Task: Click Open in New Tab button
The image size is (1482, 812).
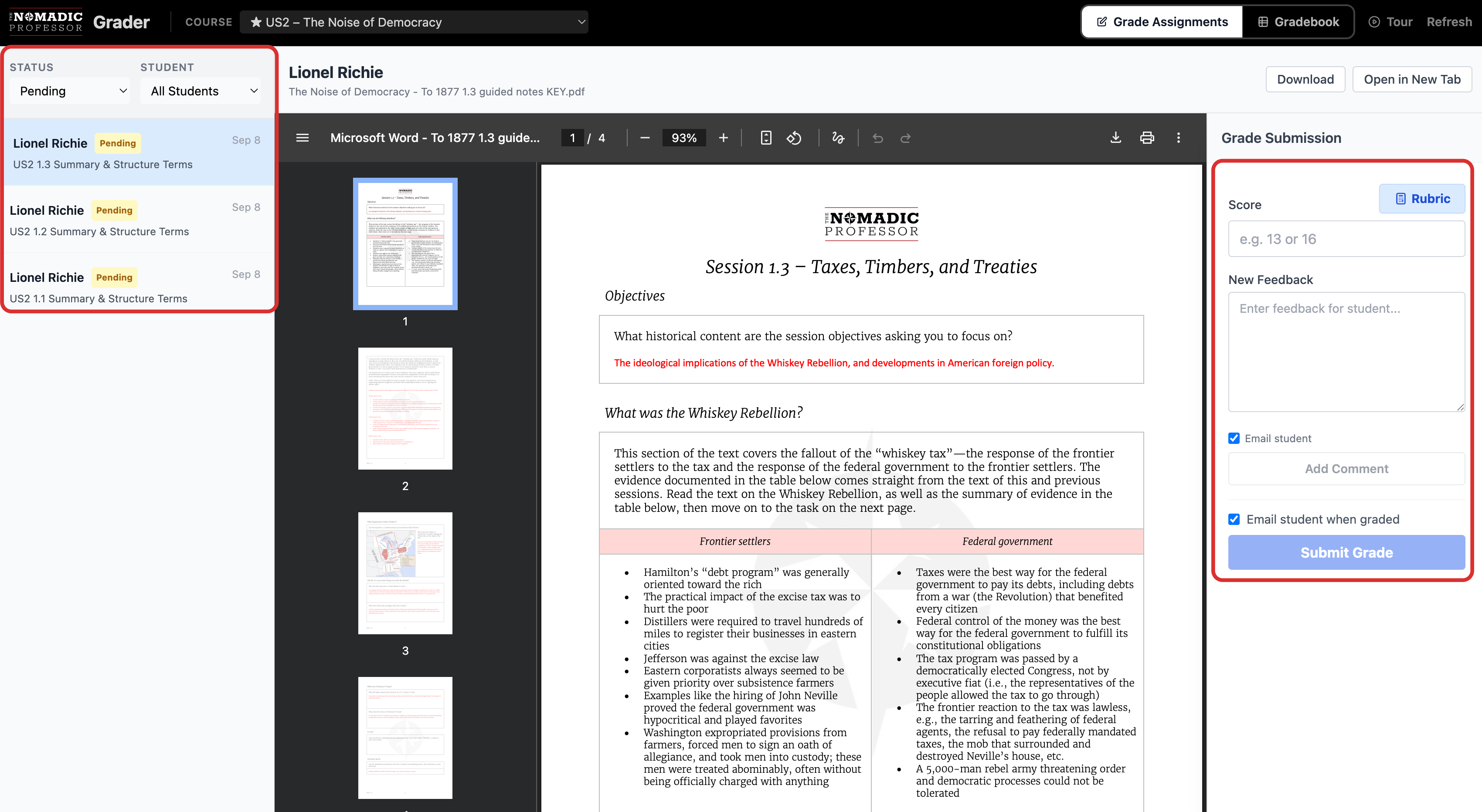Action: 1412,79
